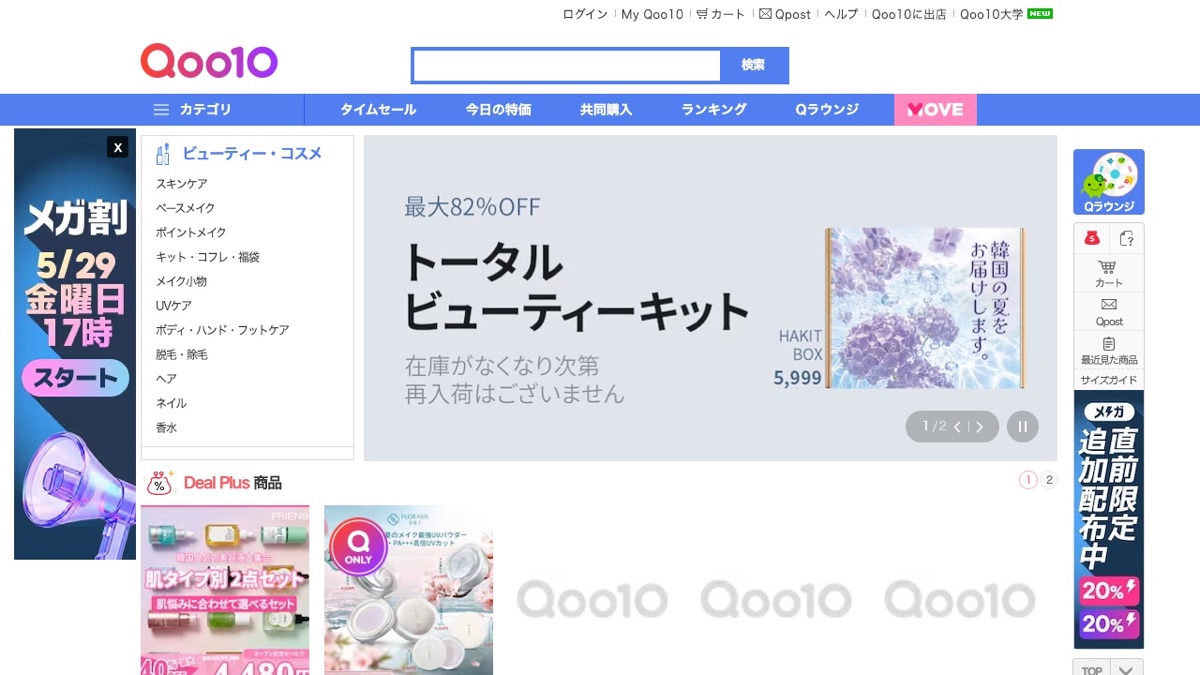Image resolution: width=1200 pixels, height=675 pixels.
Task: Open the MOVE tab
Action: coord(935,110)
